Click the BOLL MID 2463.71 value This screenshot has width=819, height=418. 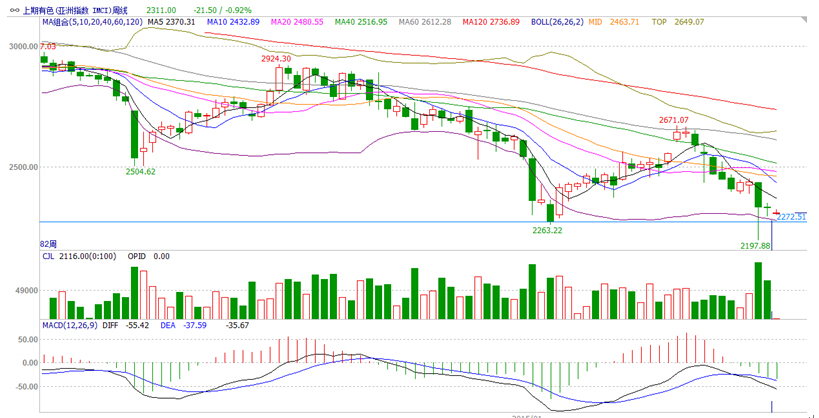click(612, 21)
